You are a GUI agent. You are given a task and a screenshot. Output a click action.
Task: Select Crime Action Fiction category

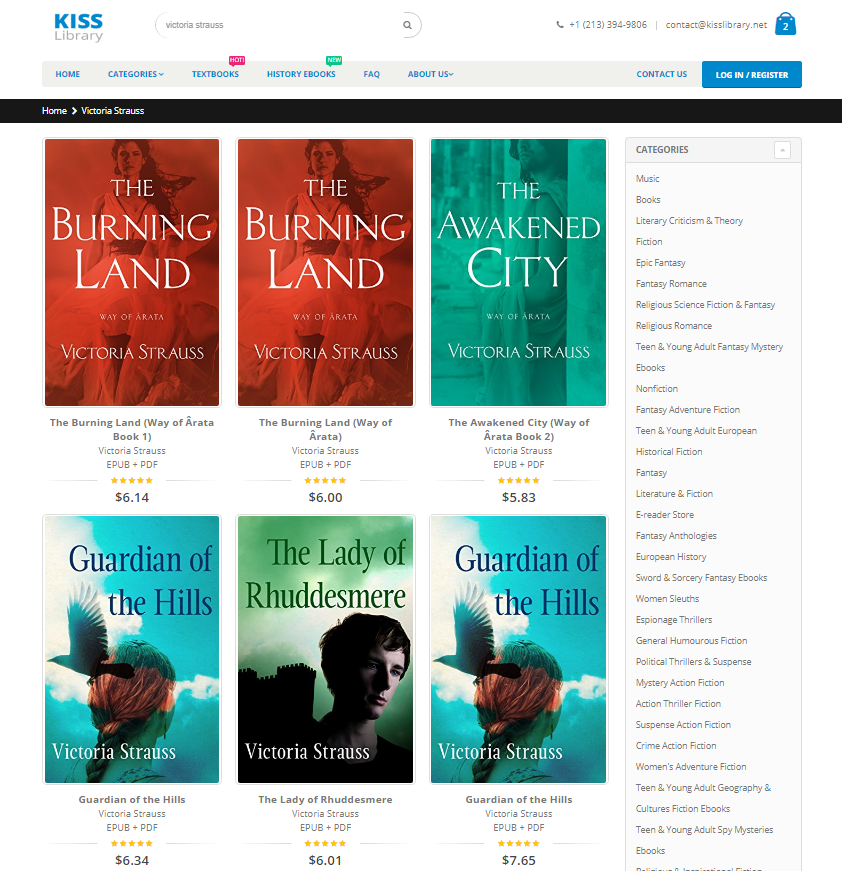pos(676,746)
